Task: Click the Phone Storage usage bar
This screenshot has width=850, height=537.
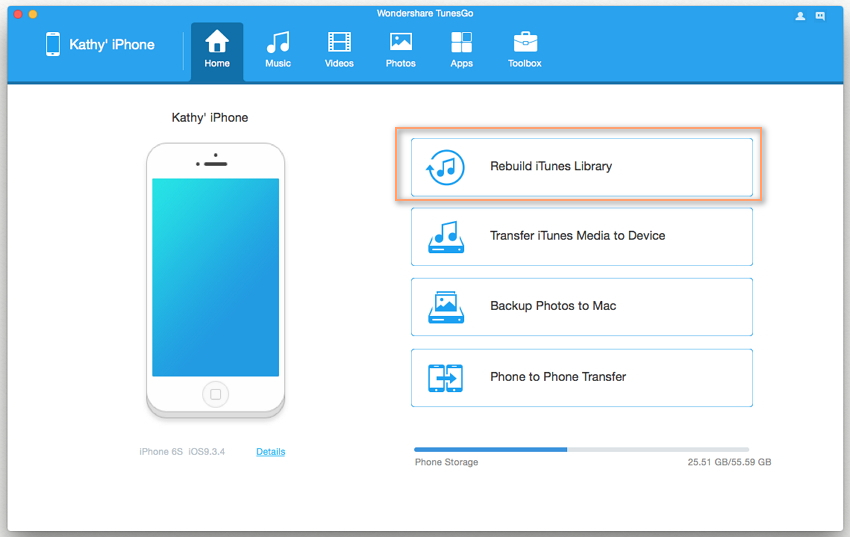Action: (581, 450)
